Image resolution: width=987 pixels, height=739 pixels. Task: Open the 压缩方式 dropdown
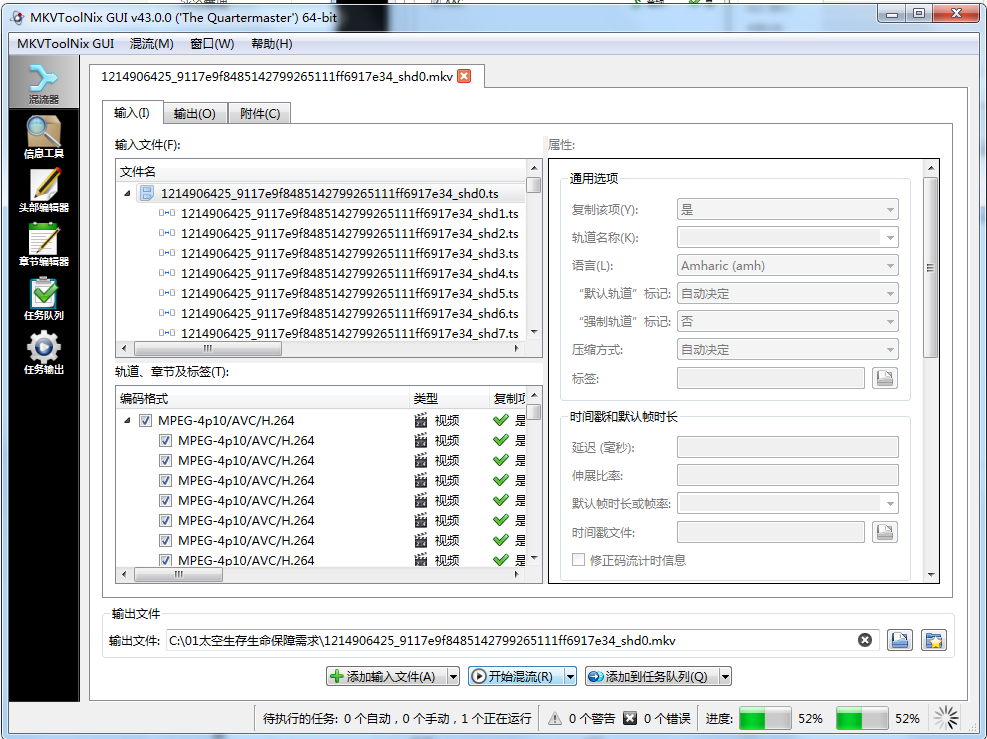click(787, 349)
